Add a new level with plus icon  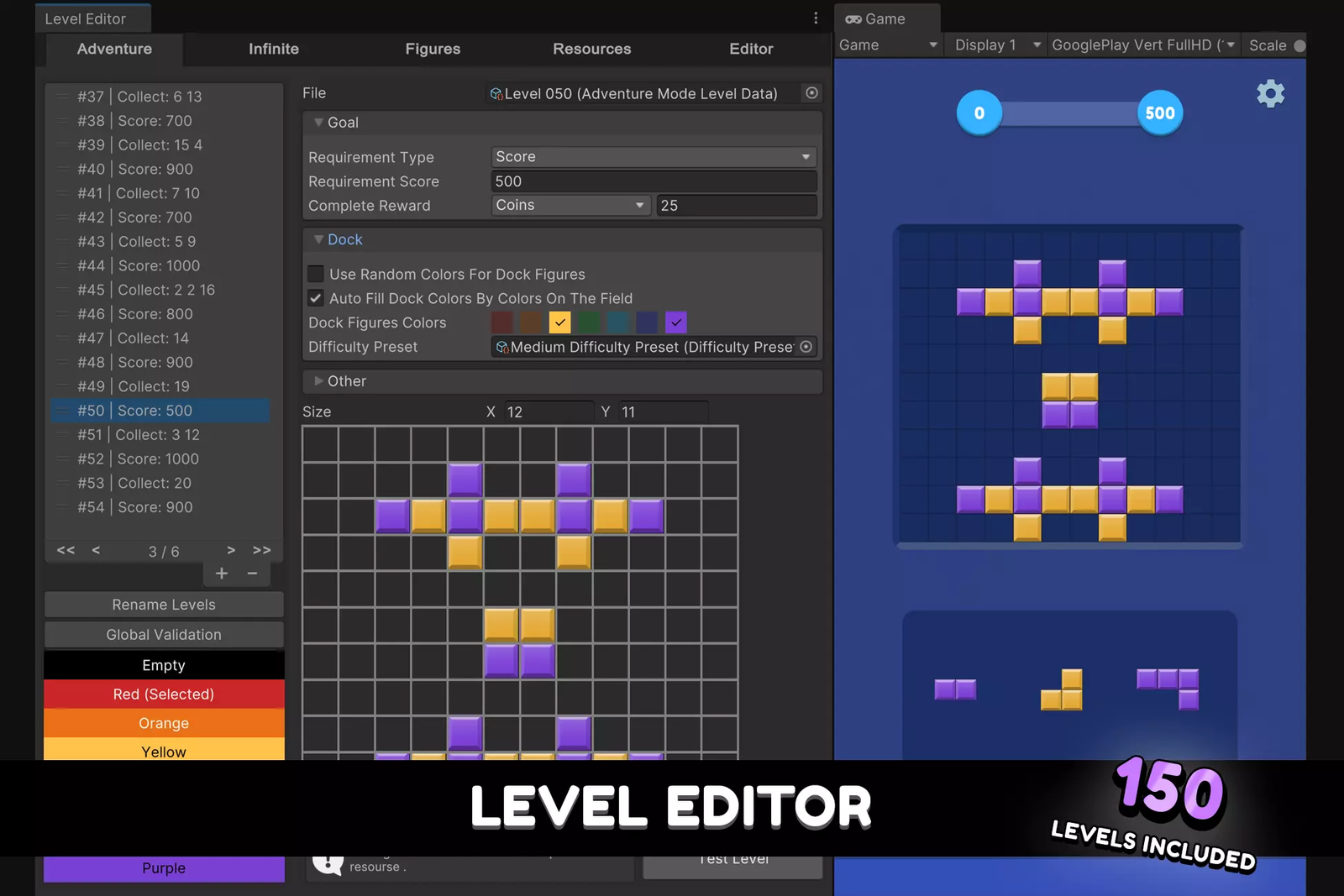click(x=222, y=574)
